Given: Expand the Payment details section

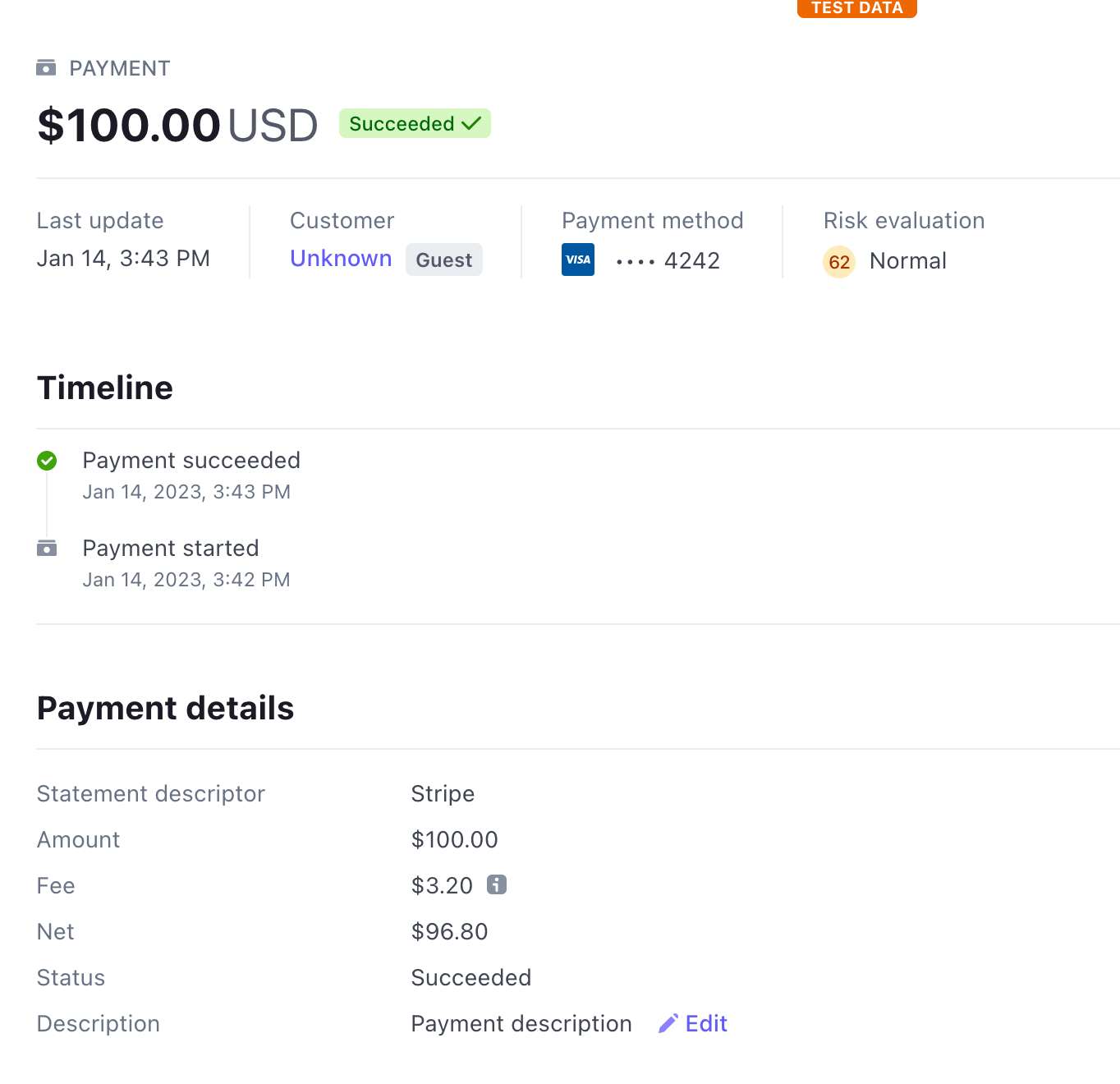Looking at the screenshot, I should point(165,708).
